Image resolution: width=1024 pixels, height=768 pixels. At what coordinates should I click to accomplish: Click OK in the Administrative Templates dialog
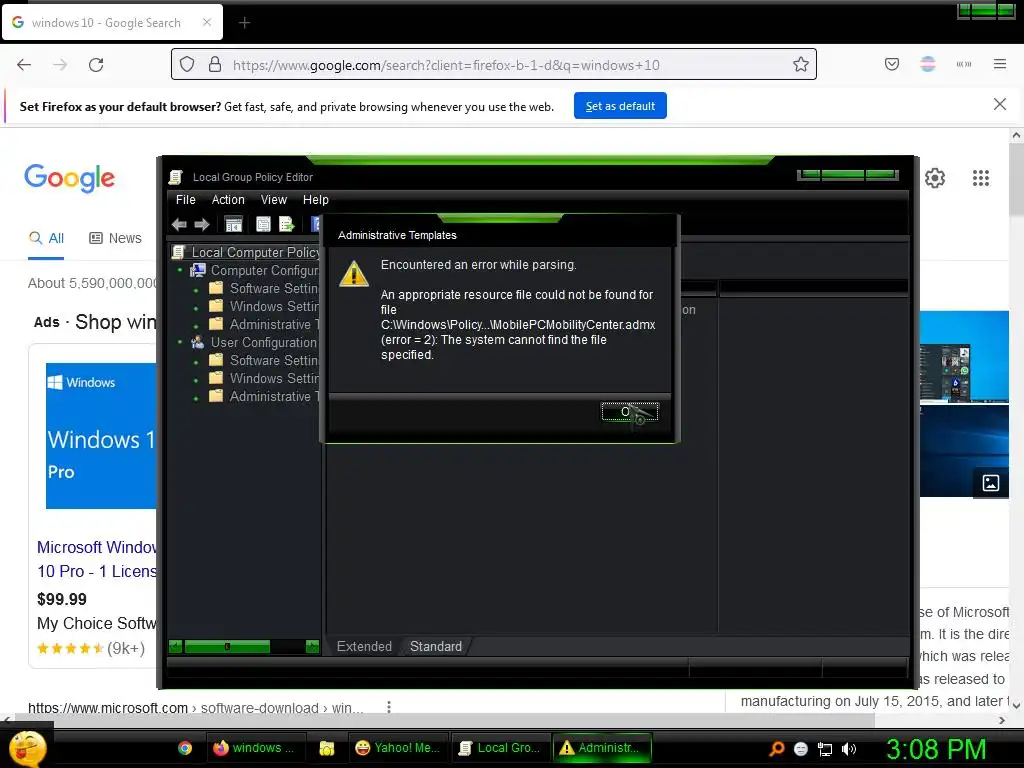[630, 411]
